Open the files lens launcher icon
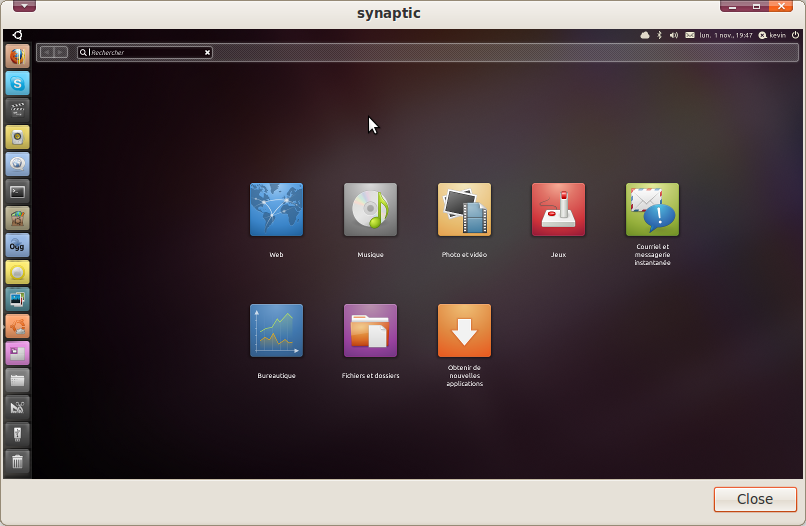 coord(17,380)
